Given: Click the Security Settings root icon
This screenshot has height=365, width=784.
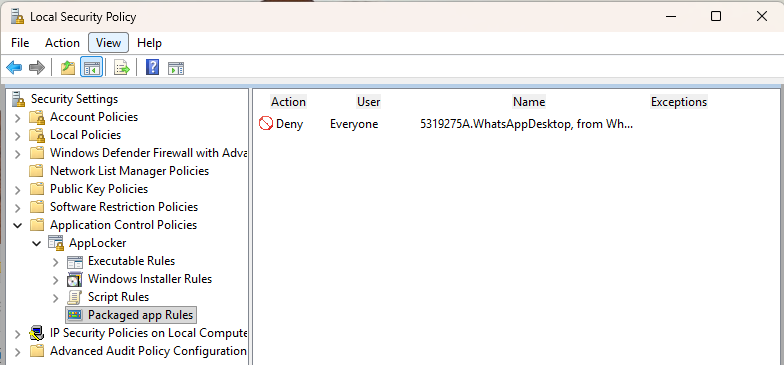Looking at the screenshot, I should (18, 98).
